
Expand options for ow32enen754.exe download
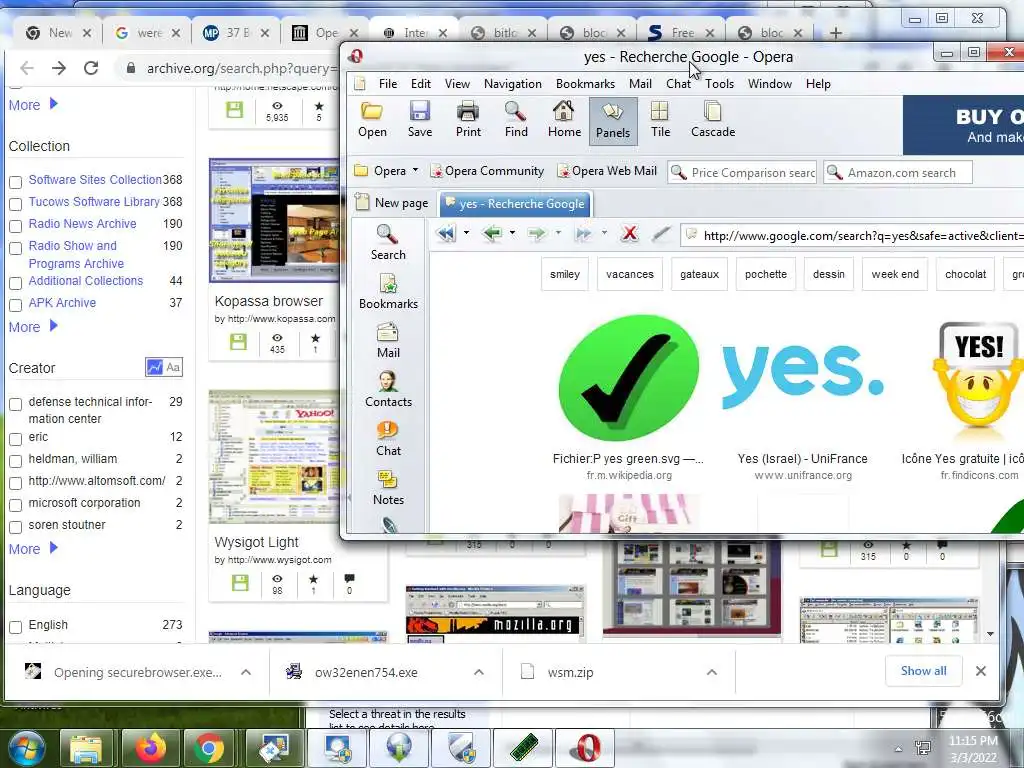[479, 672]
